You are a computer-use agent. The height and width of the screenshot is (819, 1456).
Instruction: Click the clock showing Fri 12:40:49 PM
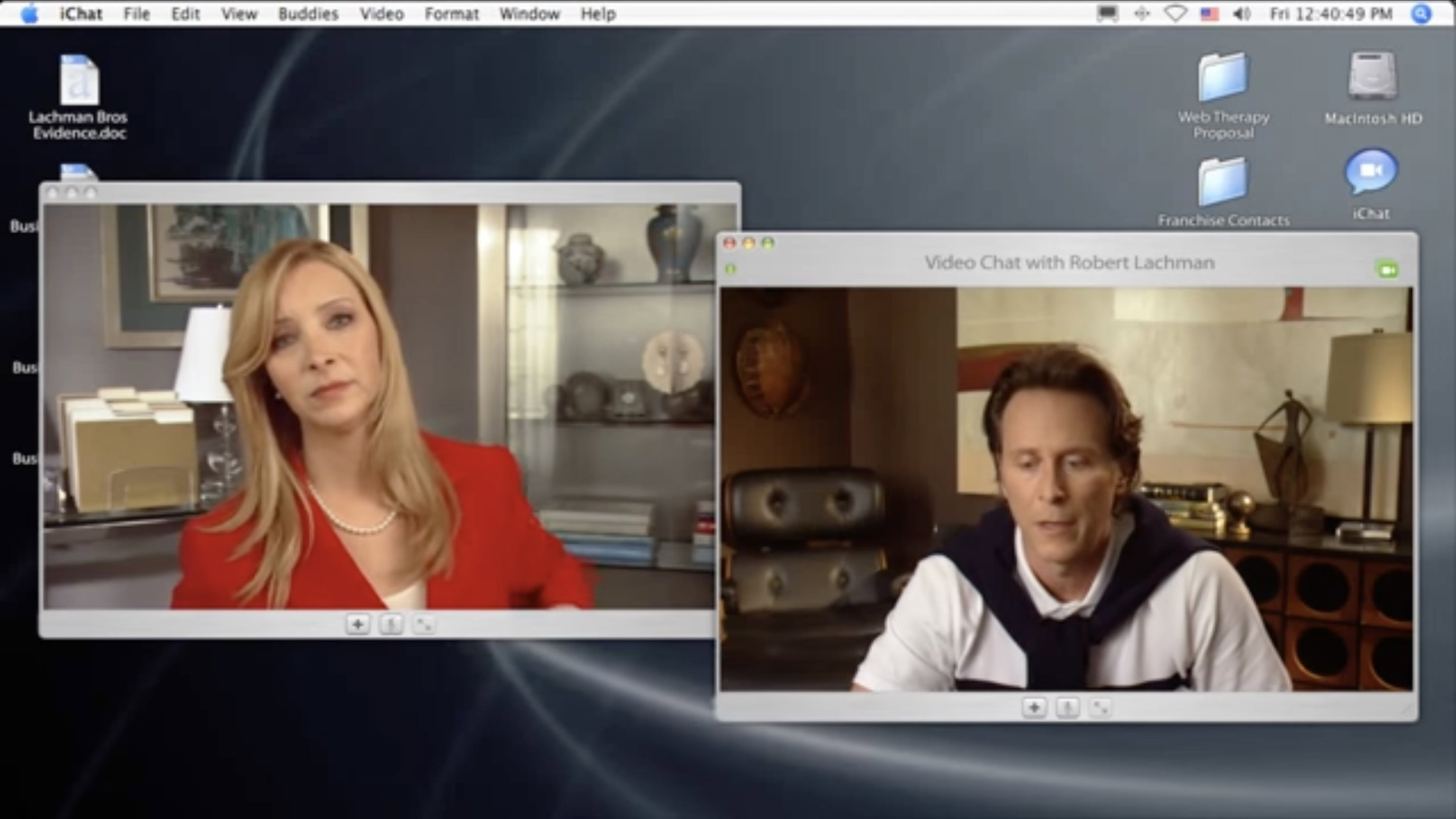point(1331,13)
